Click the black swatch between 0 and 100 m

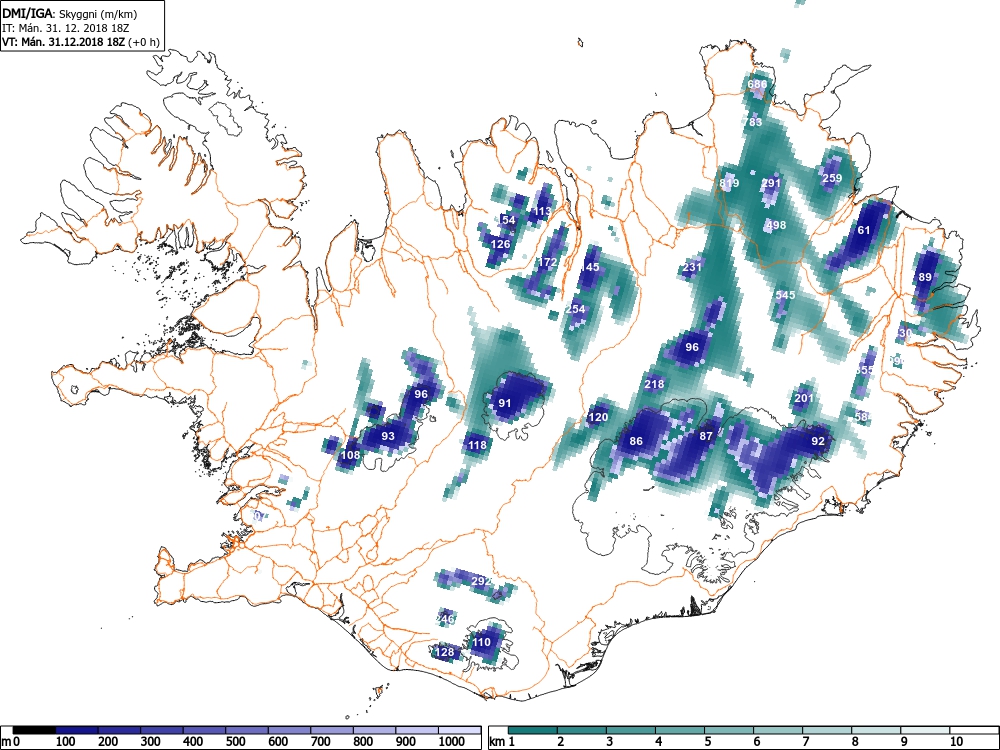coord(34,730)
